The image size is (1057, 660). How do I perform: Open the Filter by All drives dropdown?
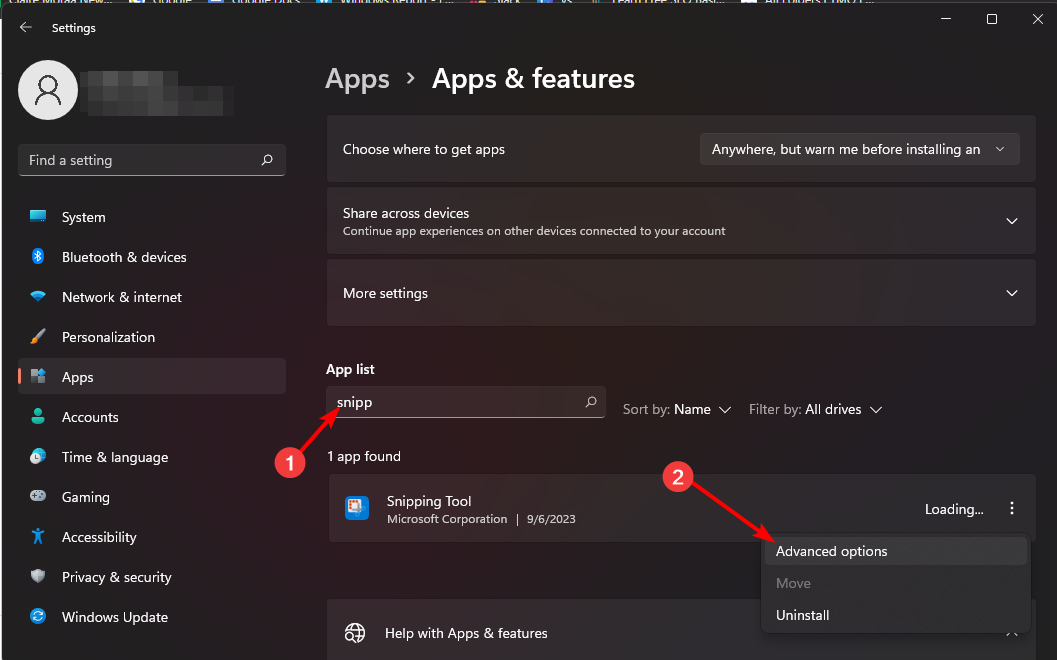[815, 409]
